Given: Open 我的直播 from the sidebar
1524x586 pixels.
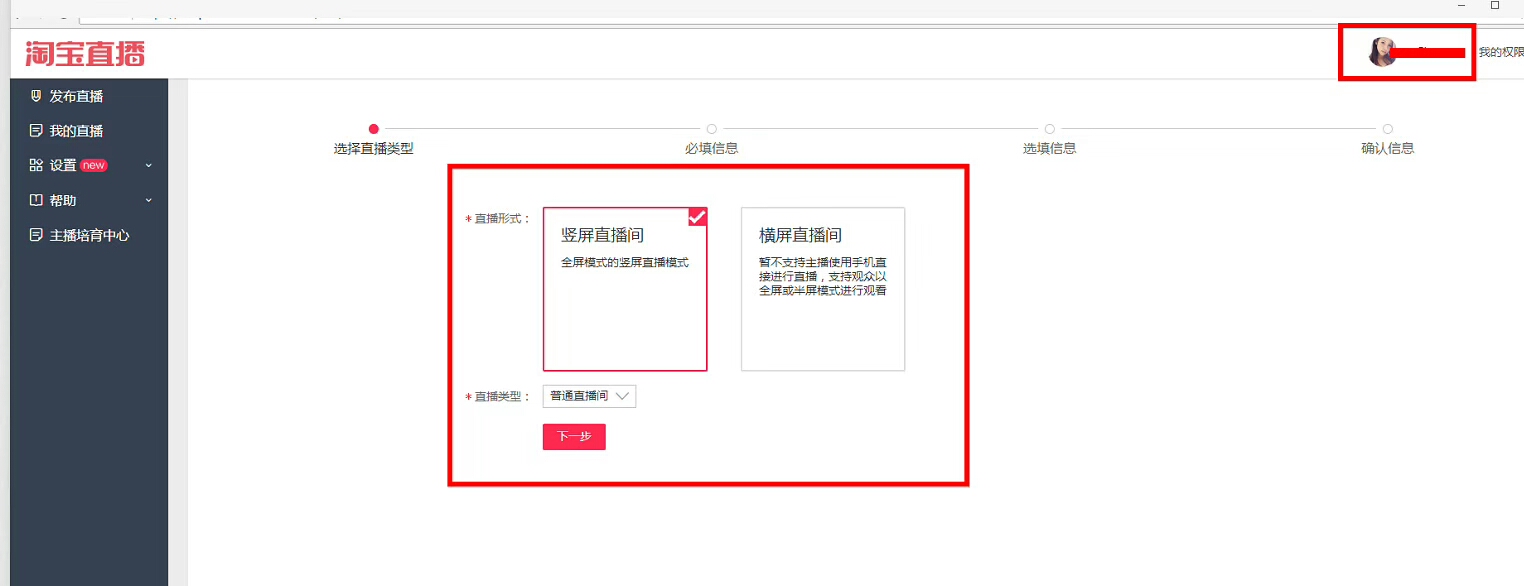Looking at the screenshot, I should click(x=76, y=131).
